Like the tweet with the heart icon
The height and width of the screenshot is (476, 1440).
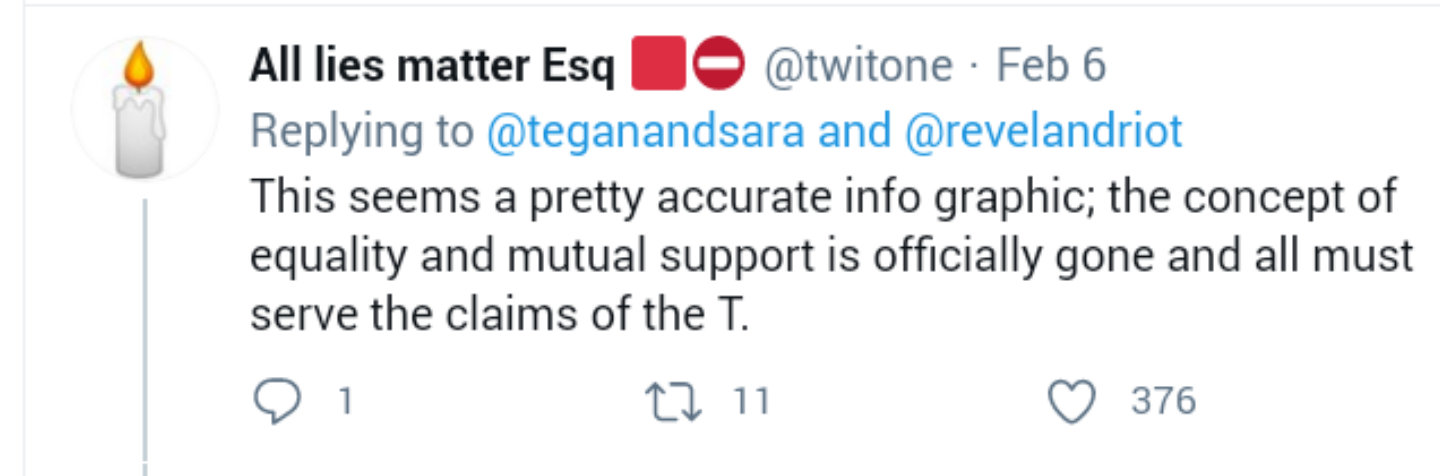pos(1073,402)
